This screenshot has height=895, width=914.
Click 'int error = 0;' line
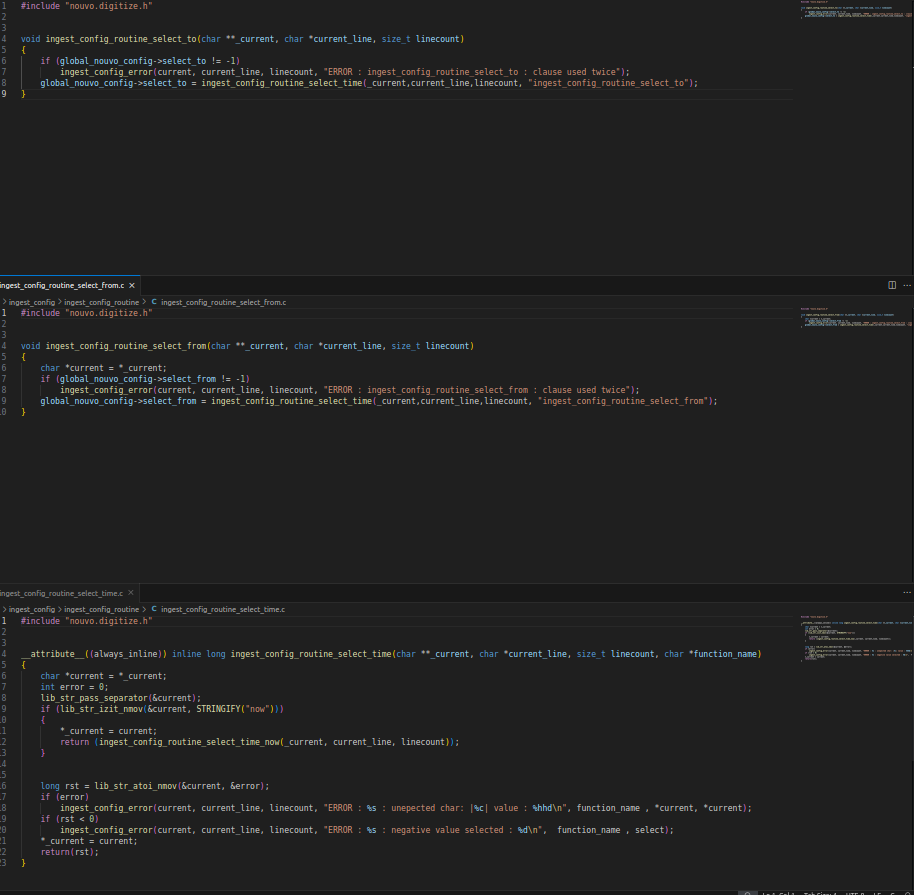[74, 687]
